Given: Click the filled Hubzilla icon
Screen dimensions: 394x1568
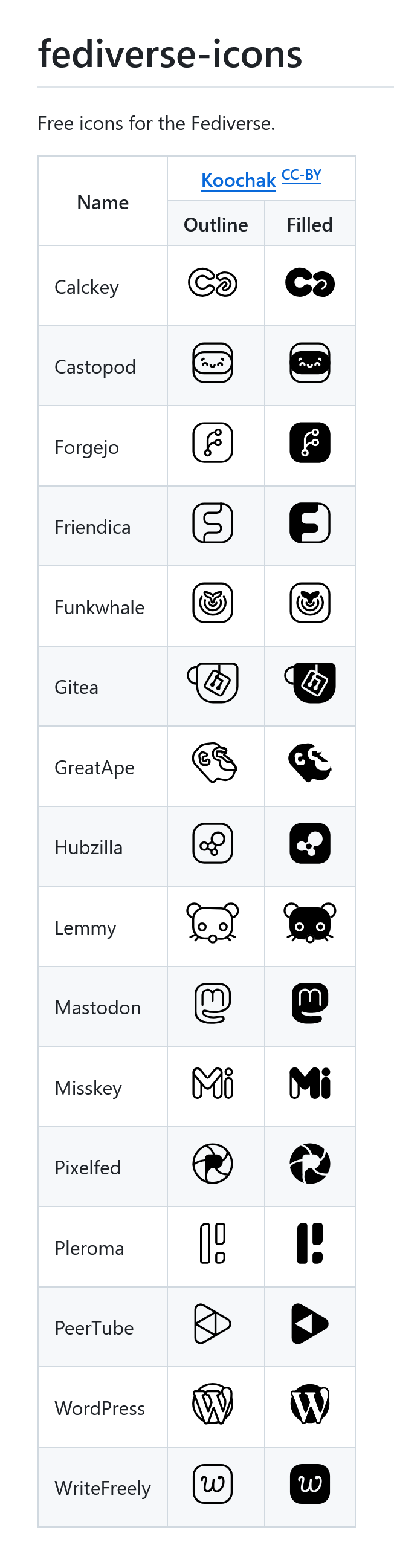Looking at the screenshot, I should click(x=310, y=843).
